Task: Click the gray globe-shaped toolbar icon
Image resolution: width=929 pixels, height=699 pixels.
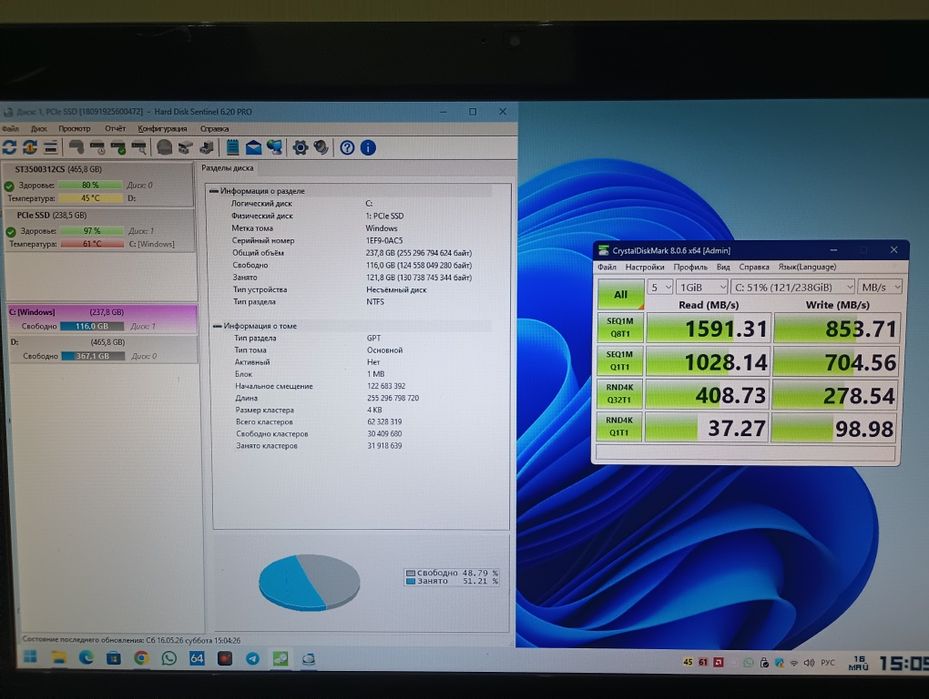Action: point(165,148)
